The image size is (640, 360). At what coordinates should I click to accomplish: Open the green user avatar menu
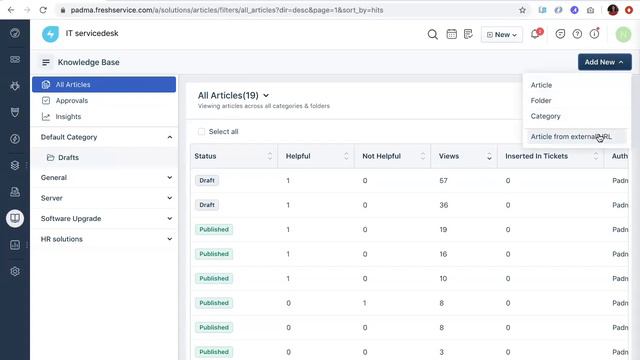click(623, 35)
